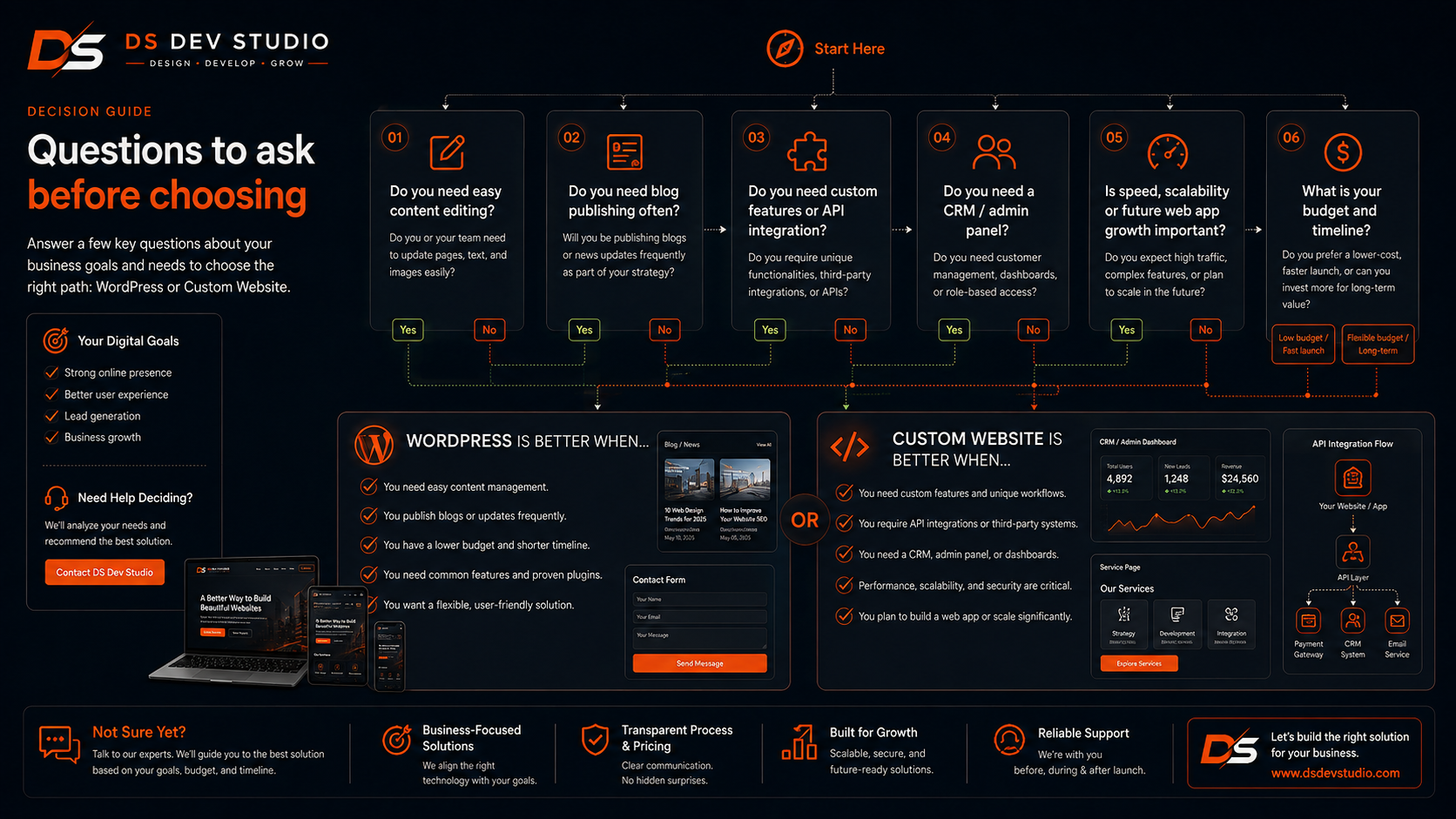Click the compass icon beside Start Here
This screenshot has height=819, width=1456.
point(785,49)
